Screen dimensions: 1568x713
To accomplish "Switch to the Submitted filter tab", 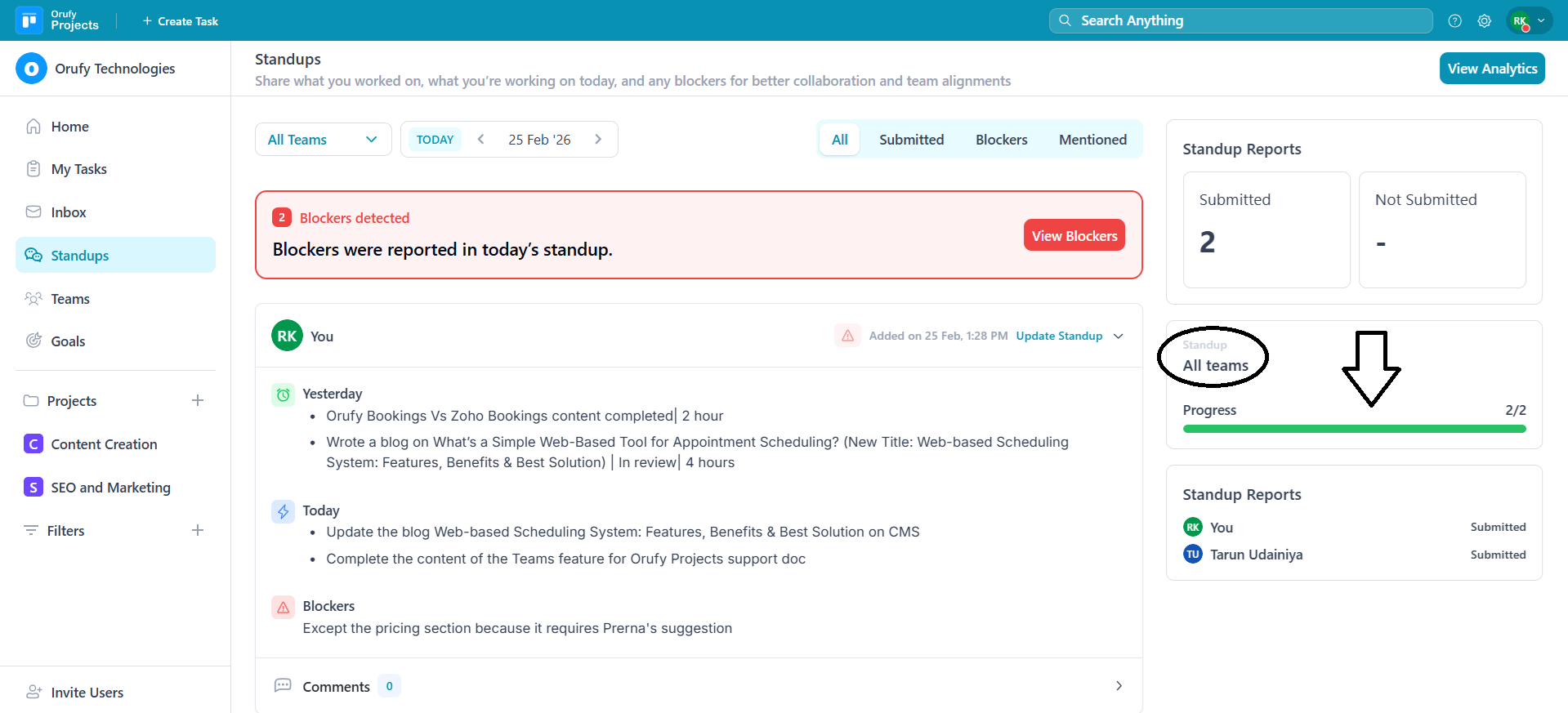I will [911, 140].
